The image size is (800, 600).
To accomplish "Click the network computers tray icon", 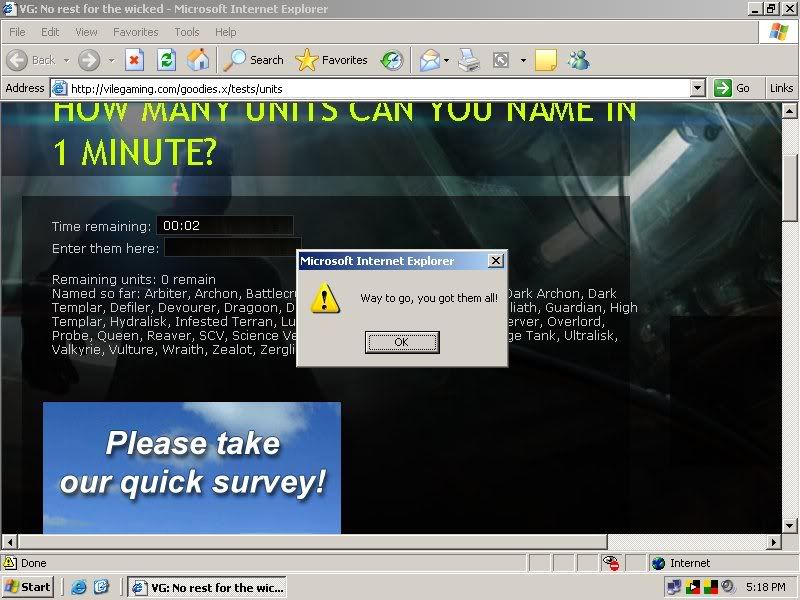I will pyautogui.click(x=674, y=587).
